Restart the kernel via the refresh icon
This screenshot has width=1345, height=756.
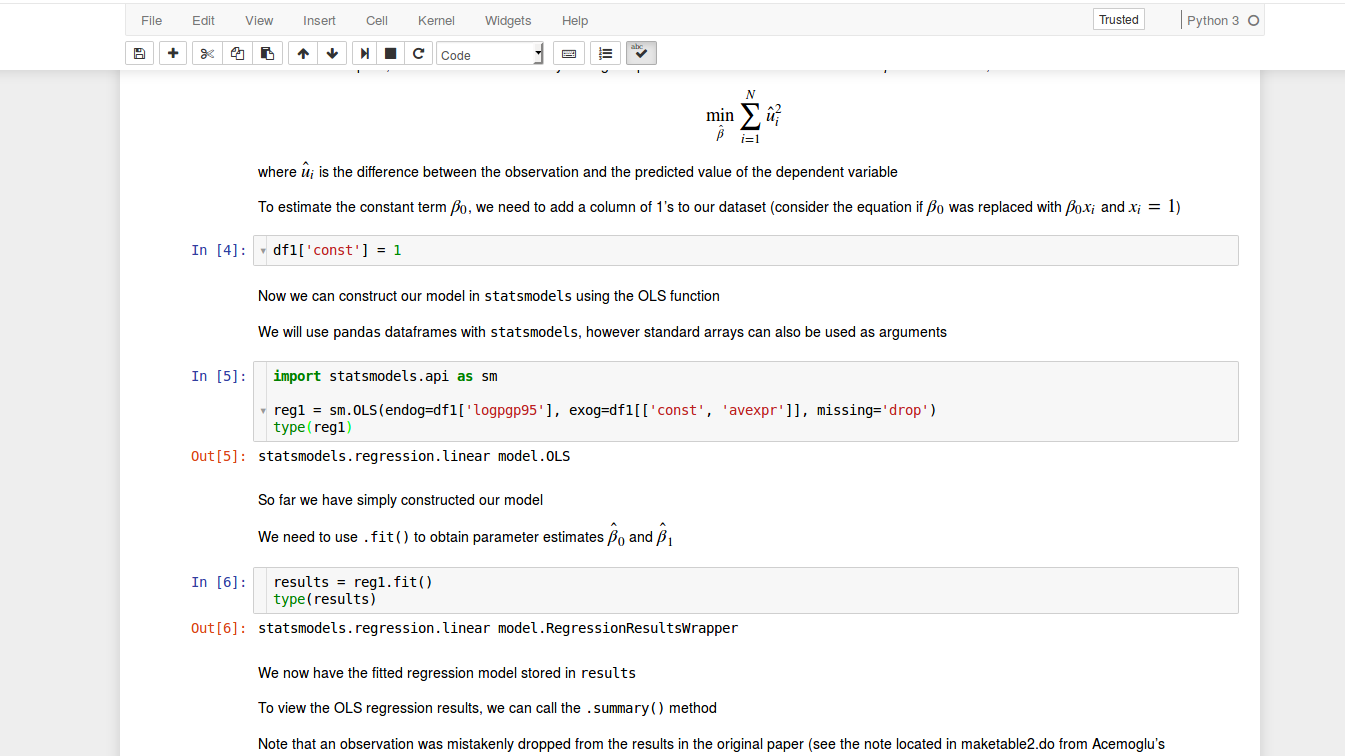tap(418, 53)
